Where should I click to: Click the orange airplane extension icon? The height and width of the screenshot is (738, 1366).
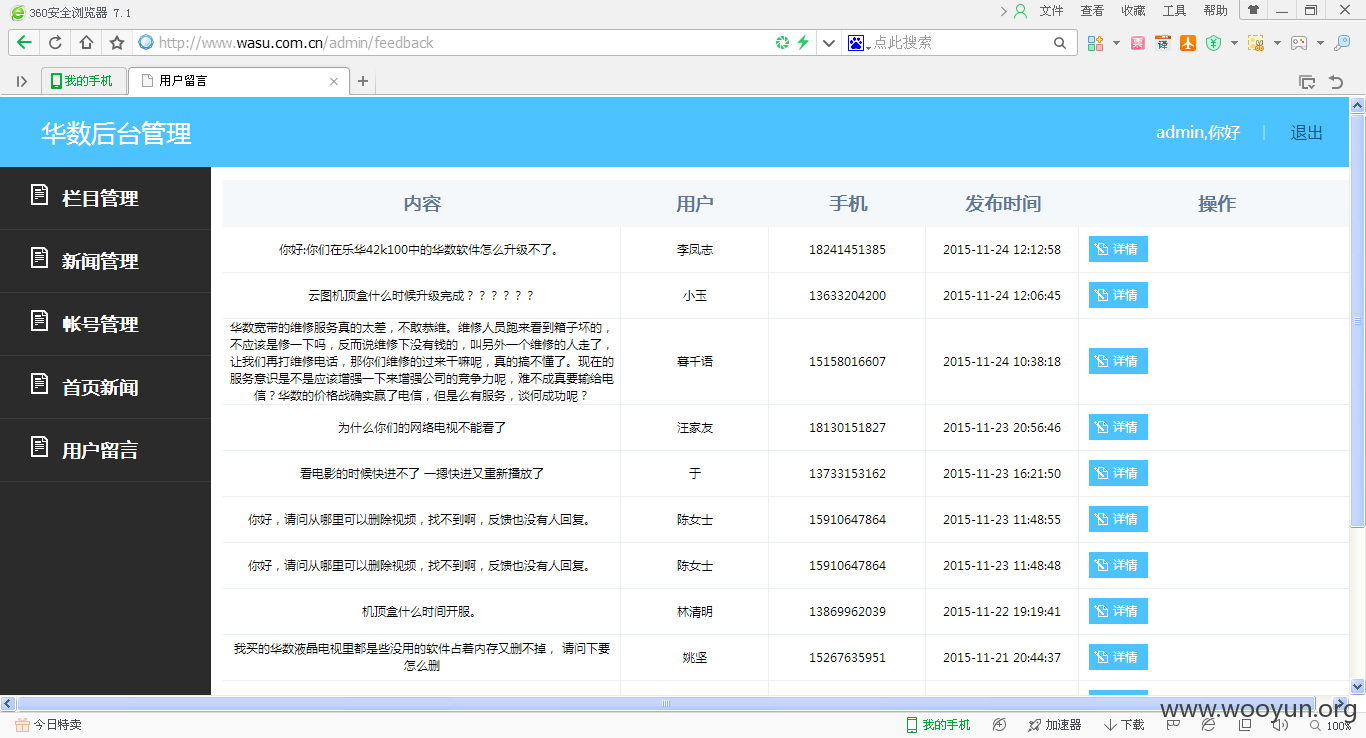1187,43
